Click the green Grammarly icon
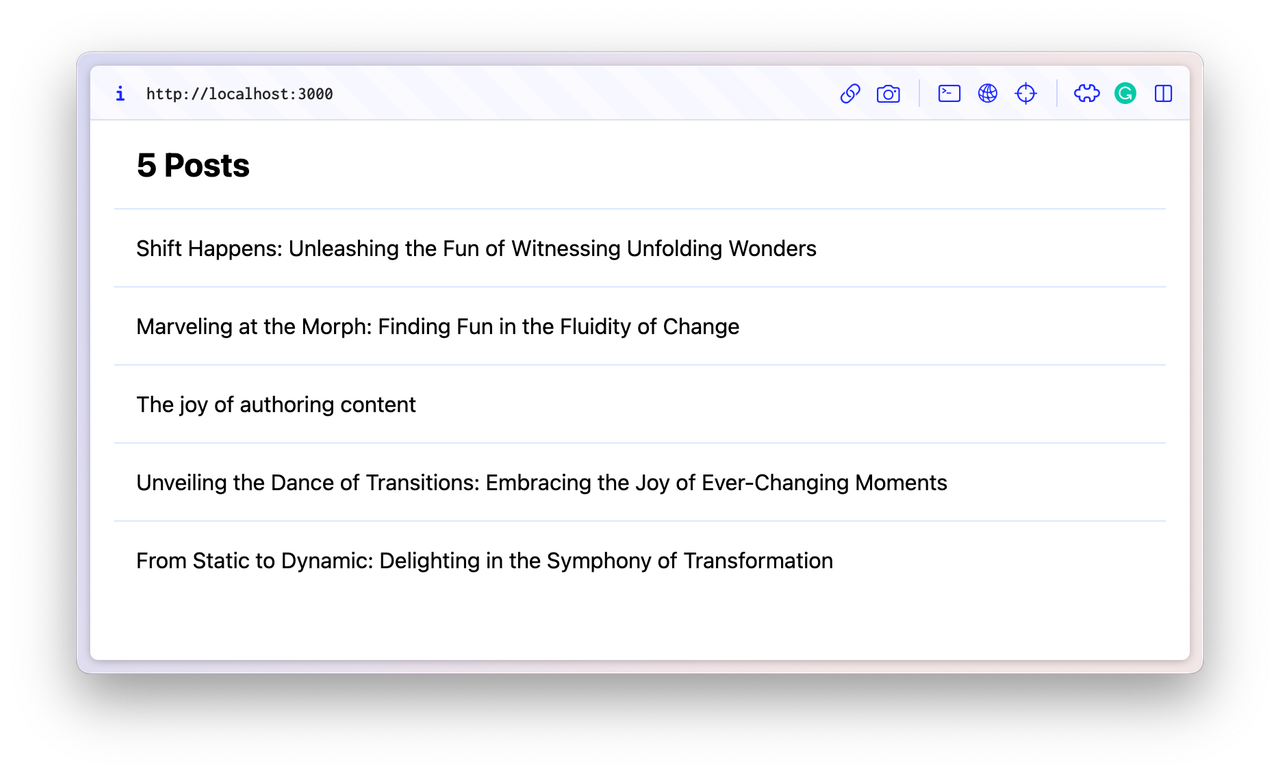Screen dimensions: 1280x775 (1125, 93)
